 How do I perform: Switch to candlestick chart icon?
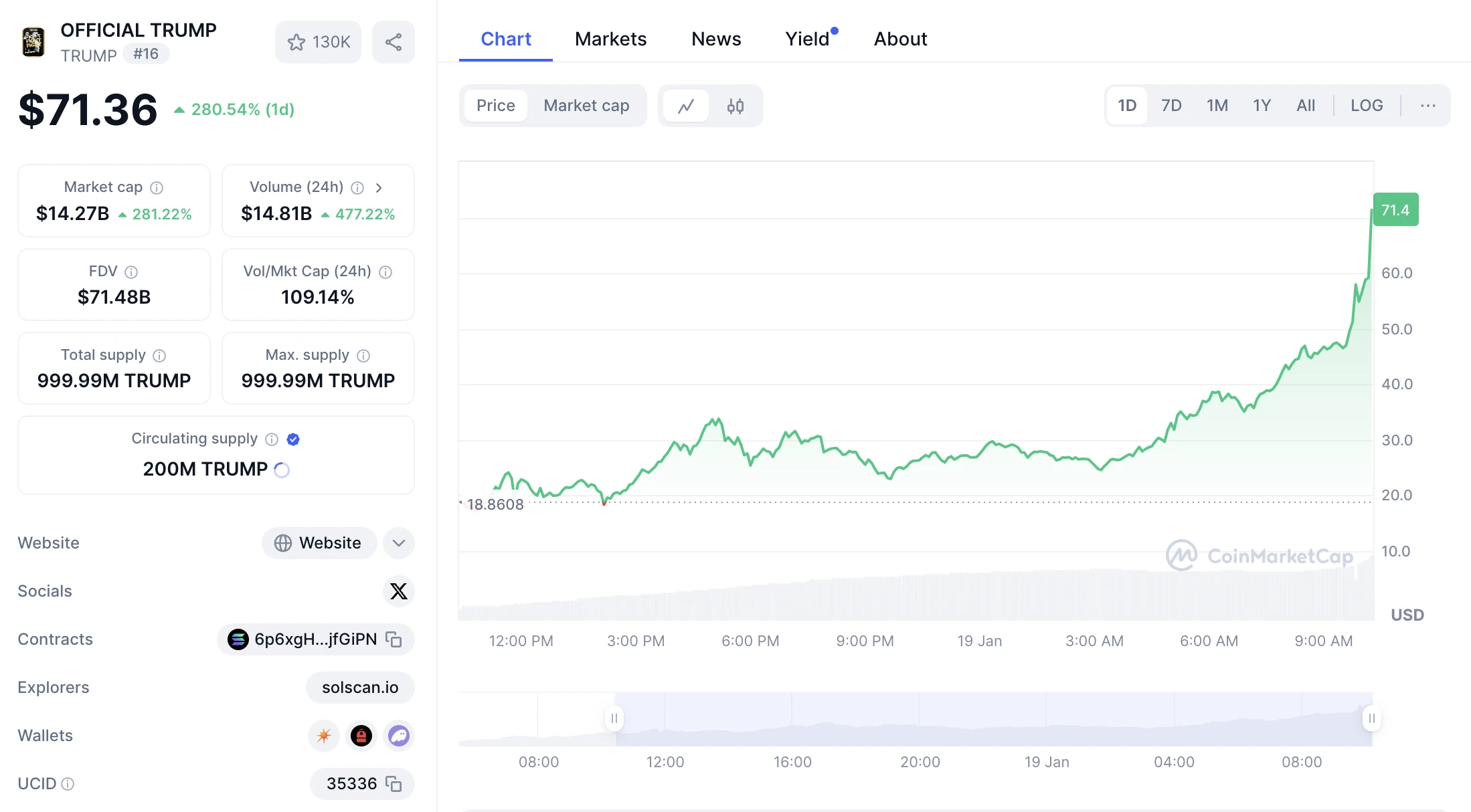click(735, 106)
